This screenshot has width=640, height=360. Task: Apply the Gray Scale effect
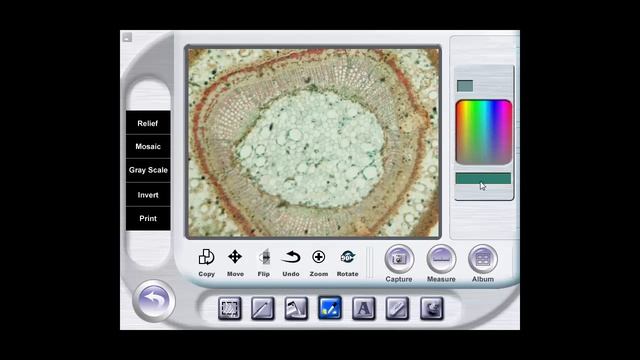coord(148,170)
